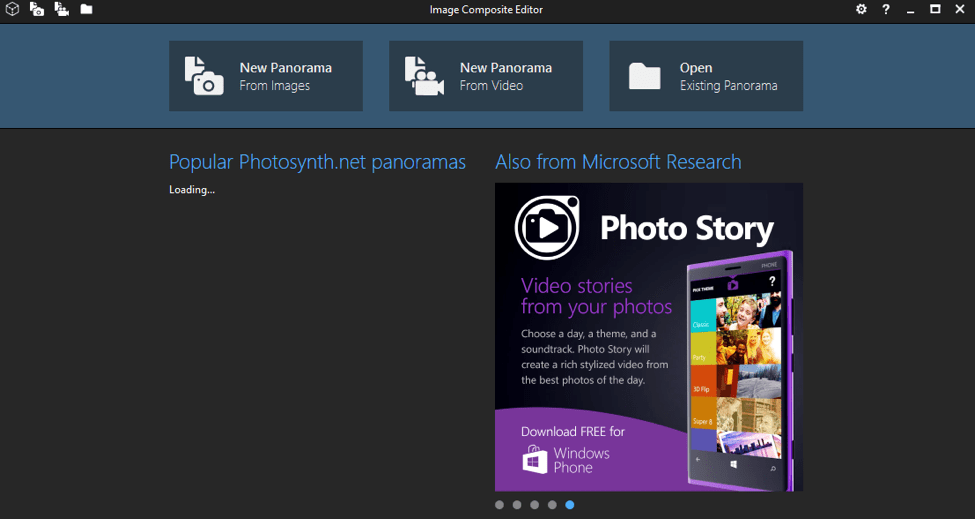
Task: Click the Image Composite Editor window title
Action: [486, 9]
